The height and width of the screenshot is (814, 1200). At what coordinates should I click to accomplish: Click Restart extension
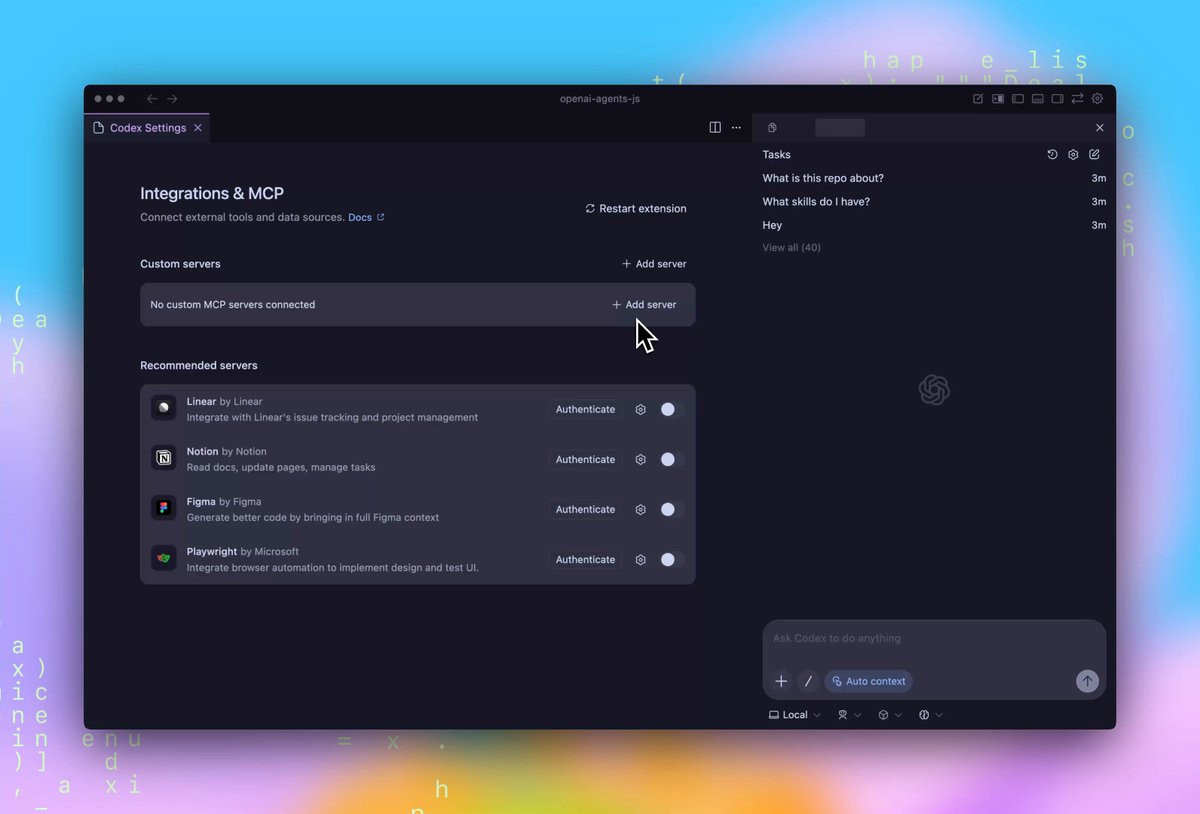point(636,209)
